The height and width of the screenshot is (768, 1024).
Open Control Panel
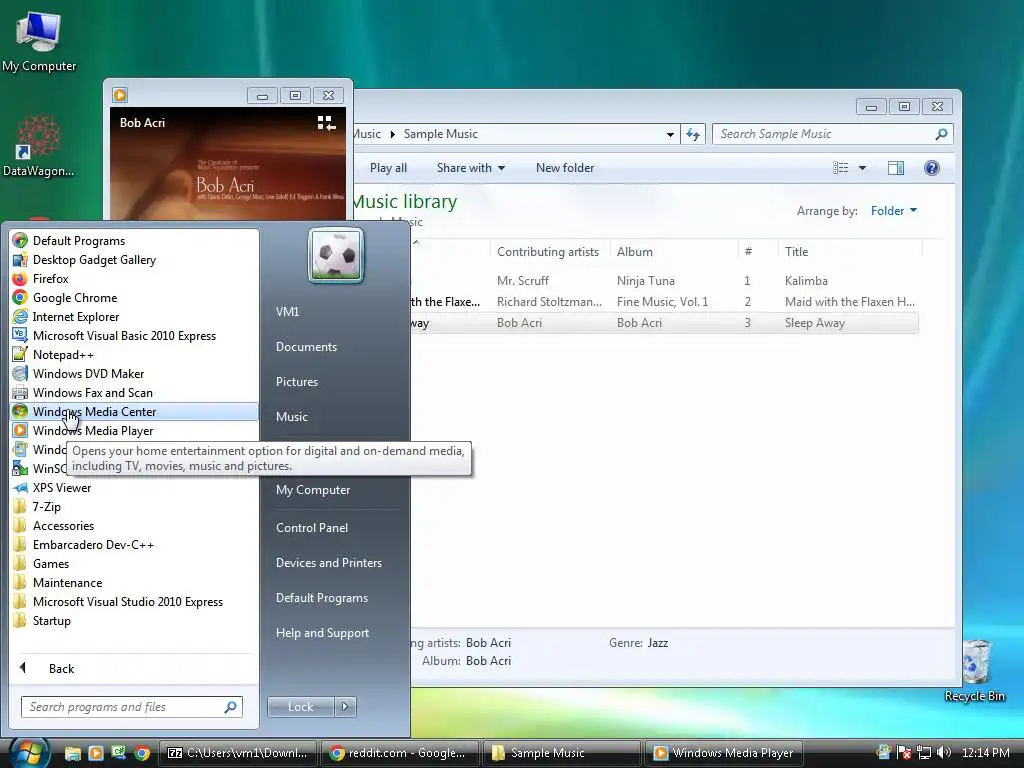pyautogui.click(x=312, y=528)
